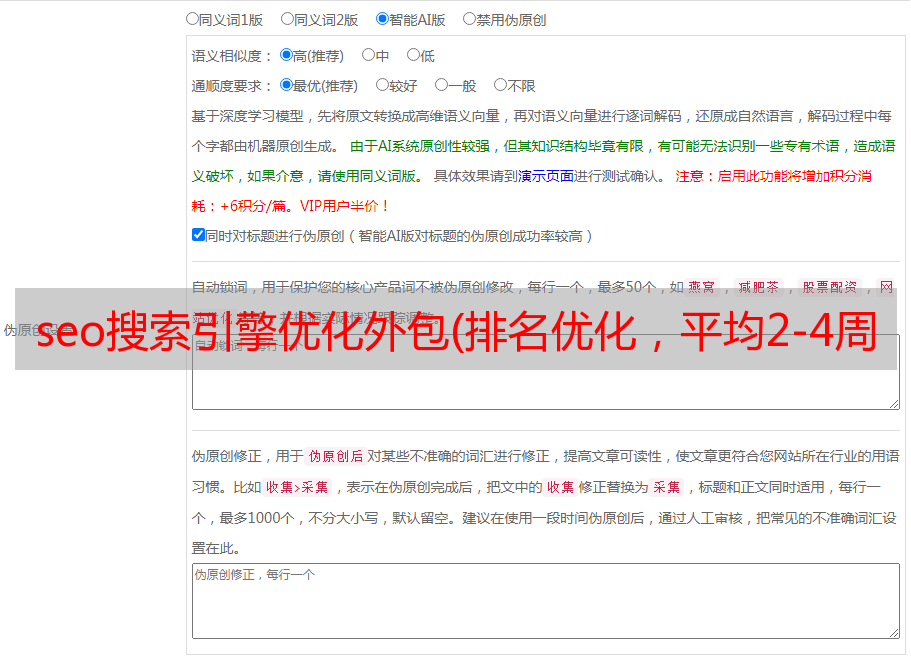Set 语义相似度 to 中
Screen dimensions: 911x658
[x=368, y=55]
